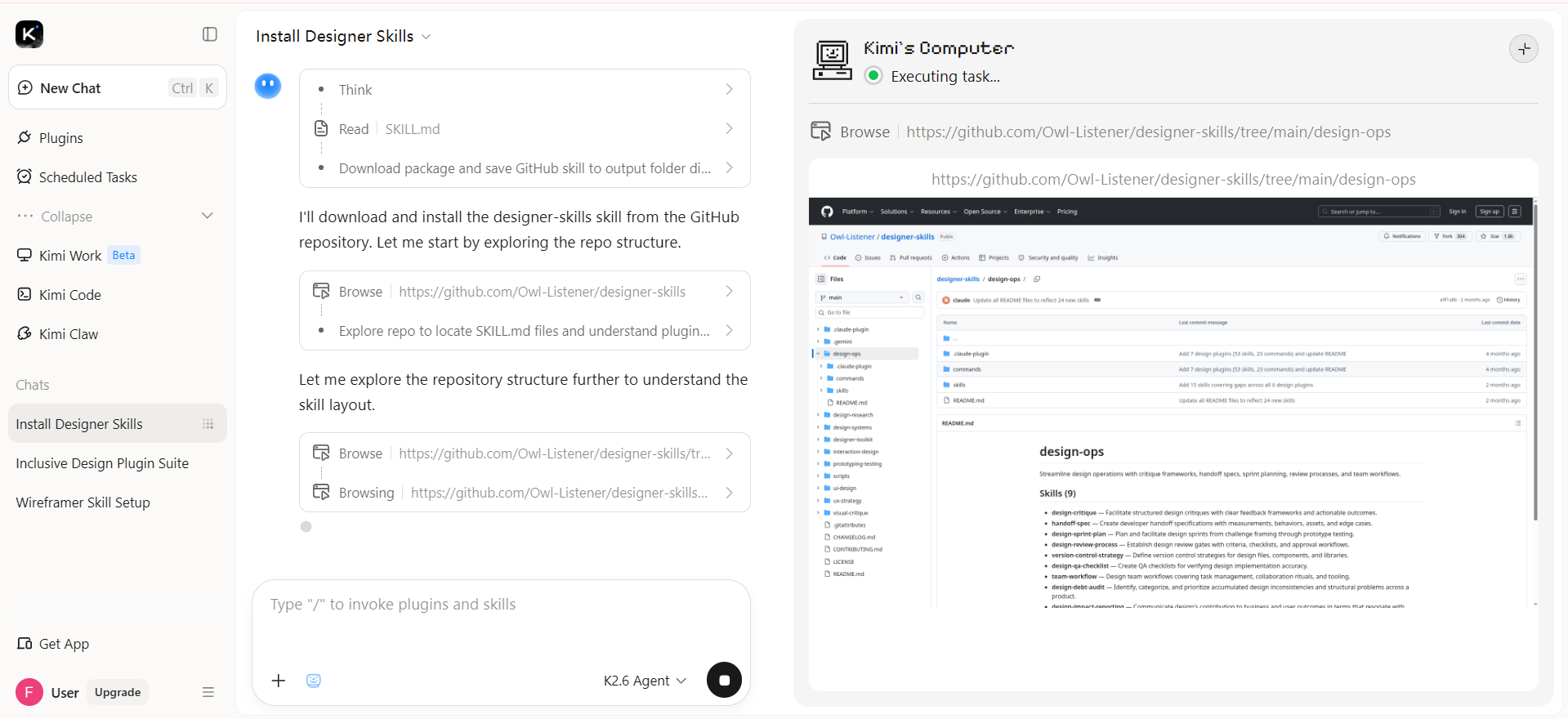Open the skills icon beside the plus
This screenshot has height=719, width=1568.
[314, 681]
